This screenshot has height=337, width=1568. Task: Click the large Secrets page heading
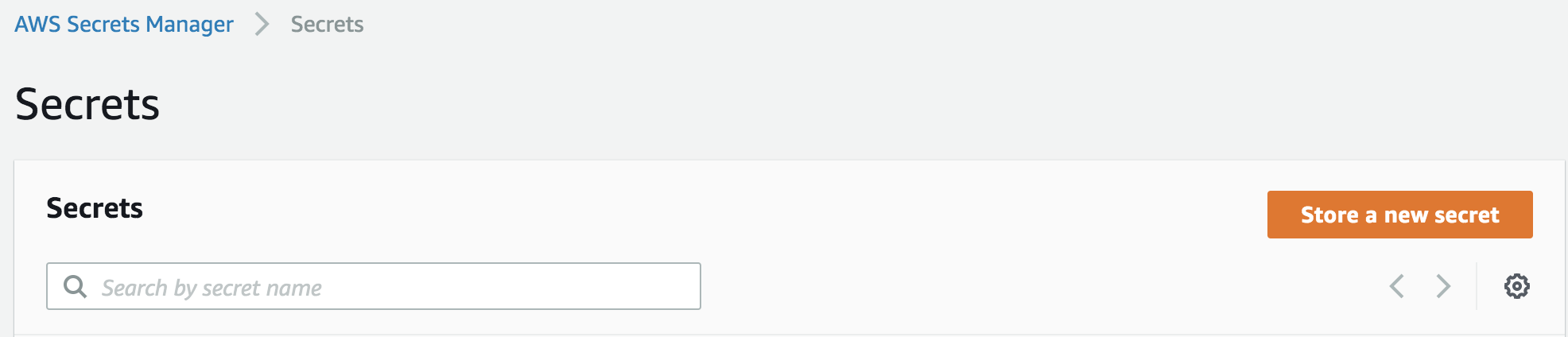87,104
